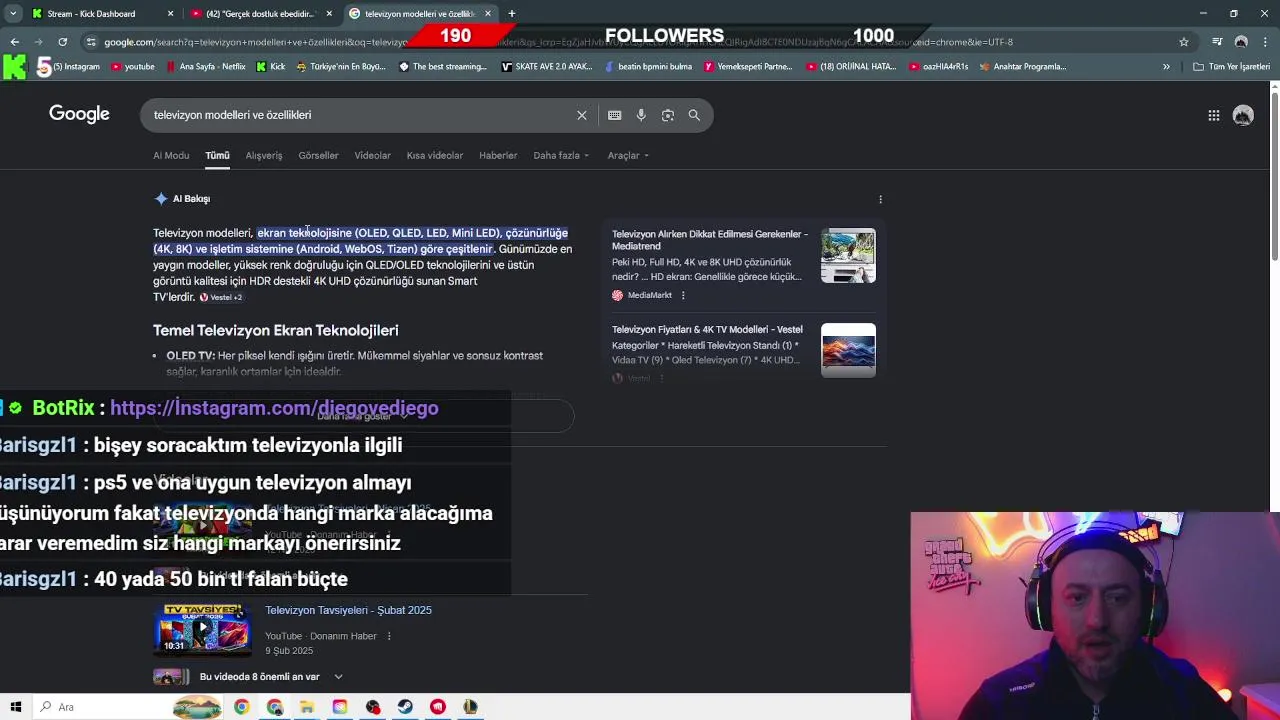Viewport: 1280px width, 720px height.
Task: Click the Google logo
Action: [x=79, y=114]
